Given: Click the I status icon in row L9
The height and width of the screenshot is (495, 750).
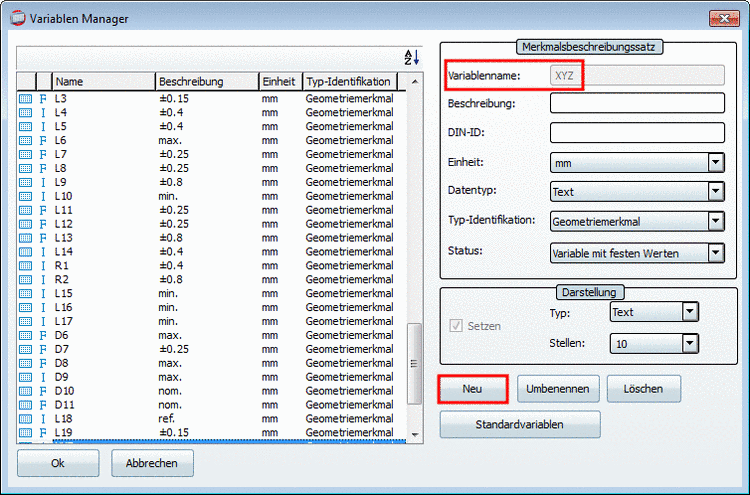Looking at the screenshot, I should click(x=43, y=182).
